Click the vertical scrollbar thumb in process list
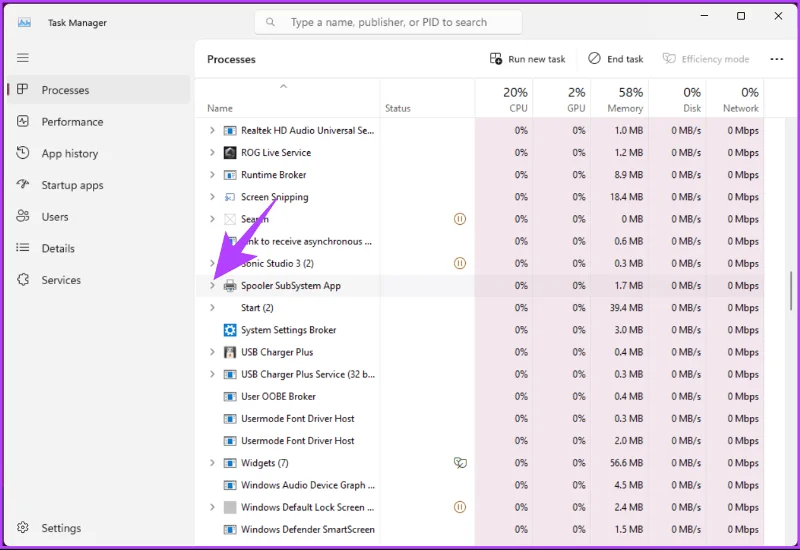 tap(791, 291)
